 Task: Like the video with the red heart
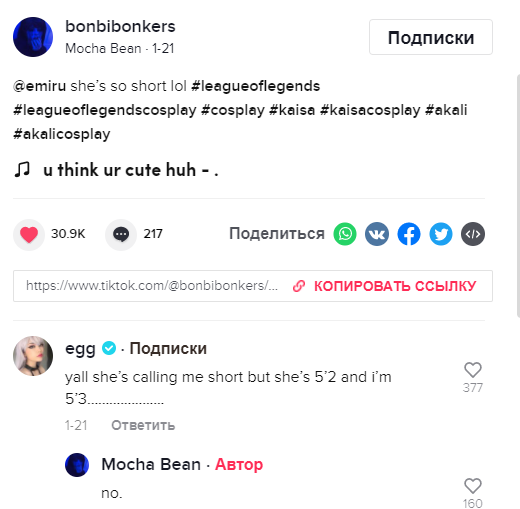tap(29, 234)
